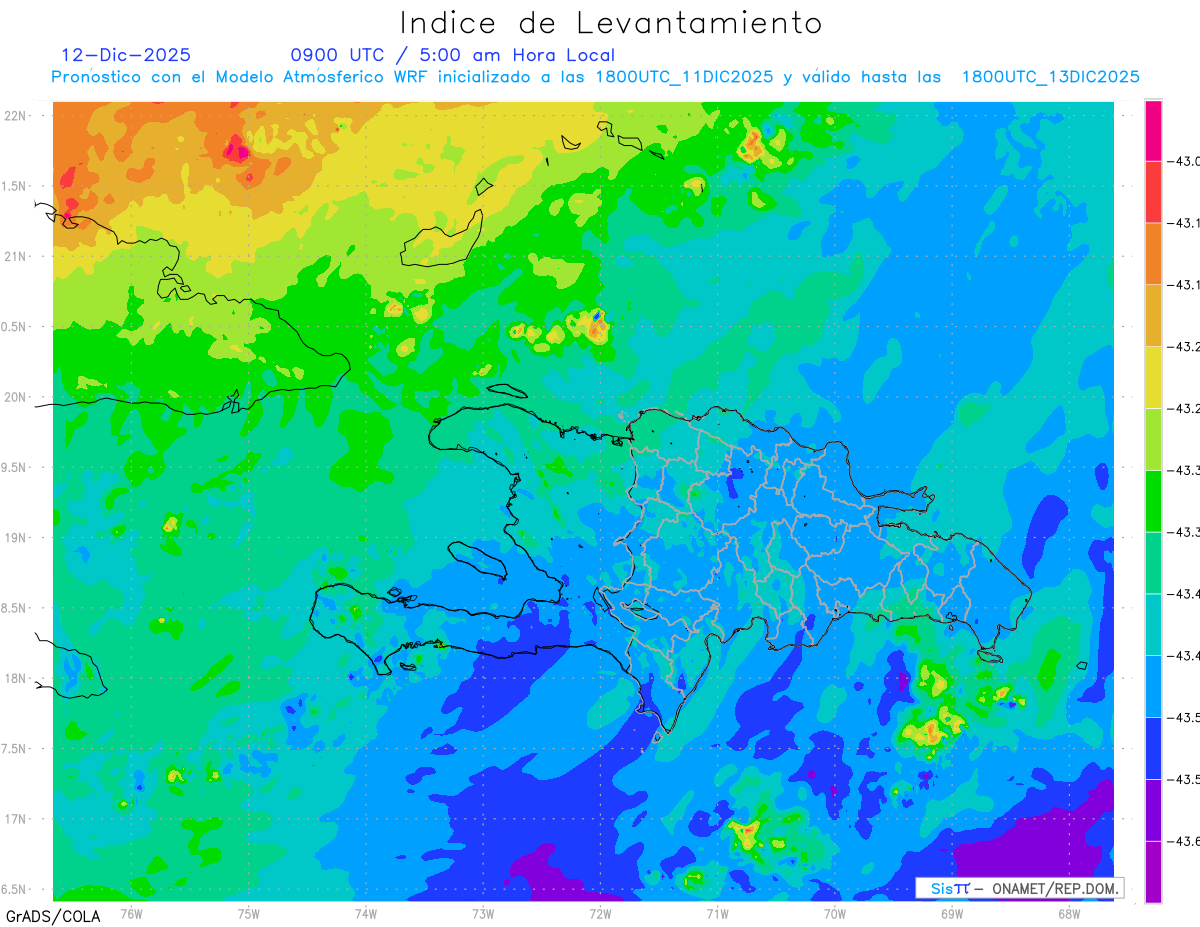Click the 70W longitude label
This screenshot has height=927, width=1200.
point(834,913)
